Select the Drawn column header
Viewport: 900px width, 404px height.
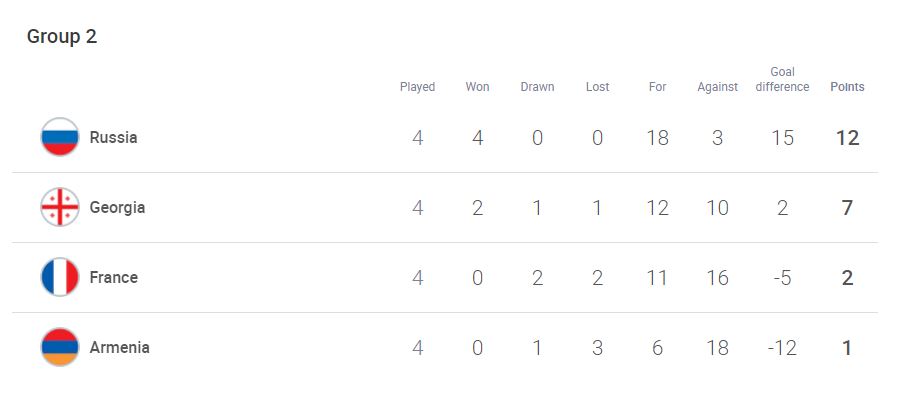pos(537,87)
